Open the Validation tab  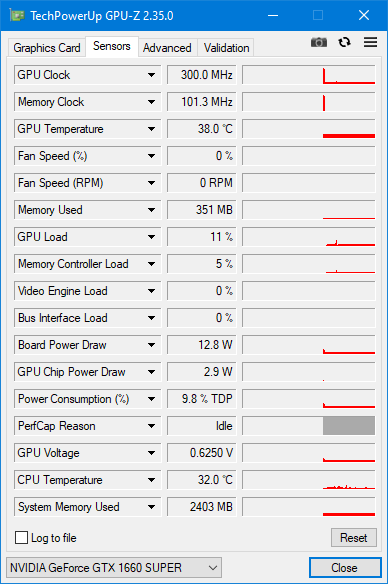coord(226,48)
